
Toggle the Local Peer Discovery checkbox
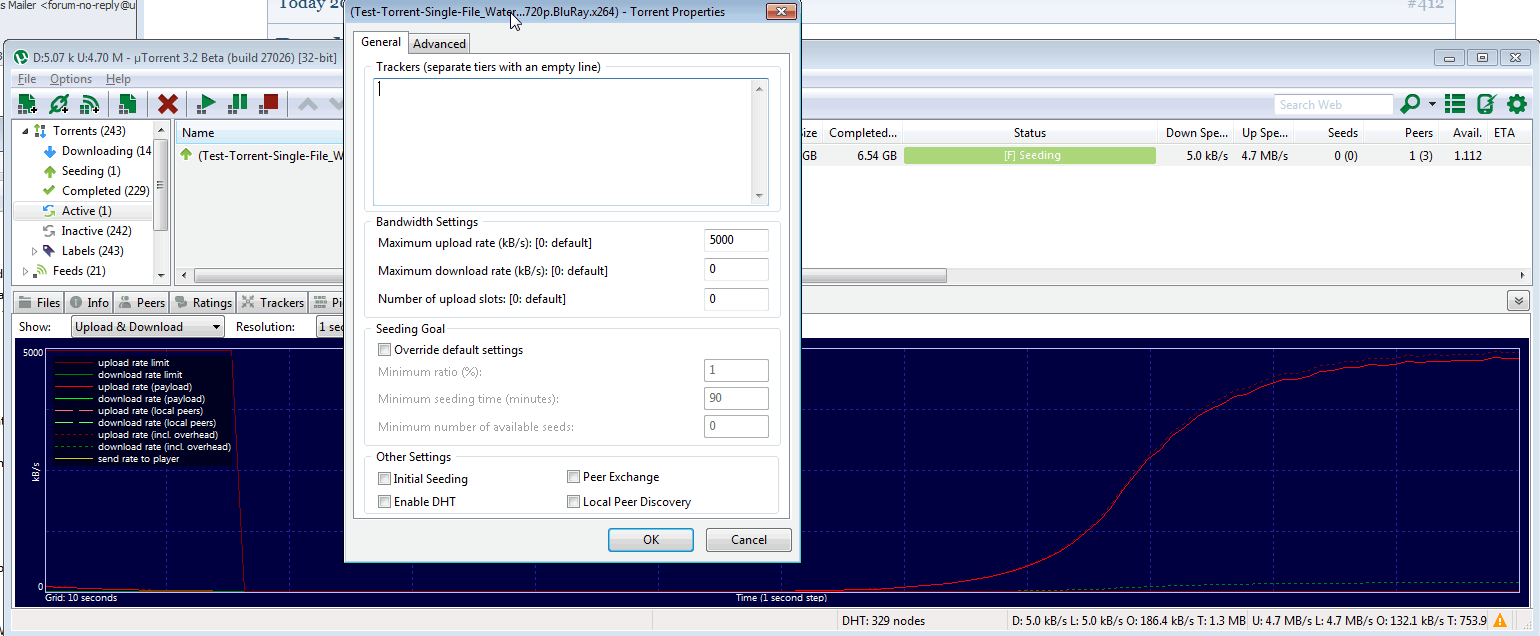[574, 502]
